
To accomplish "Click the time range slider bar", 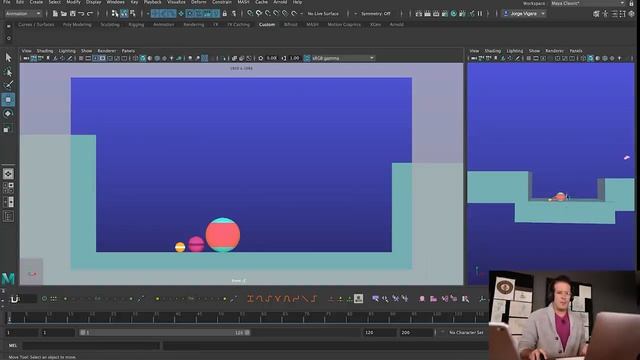I will coord(165,333).
